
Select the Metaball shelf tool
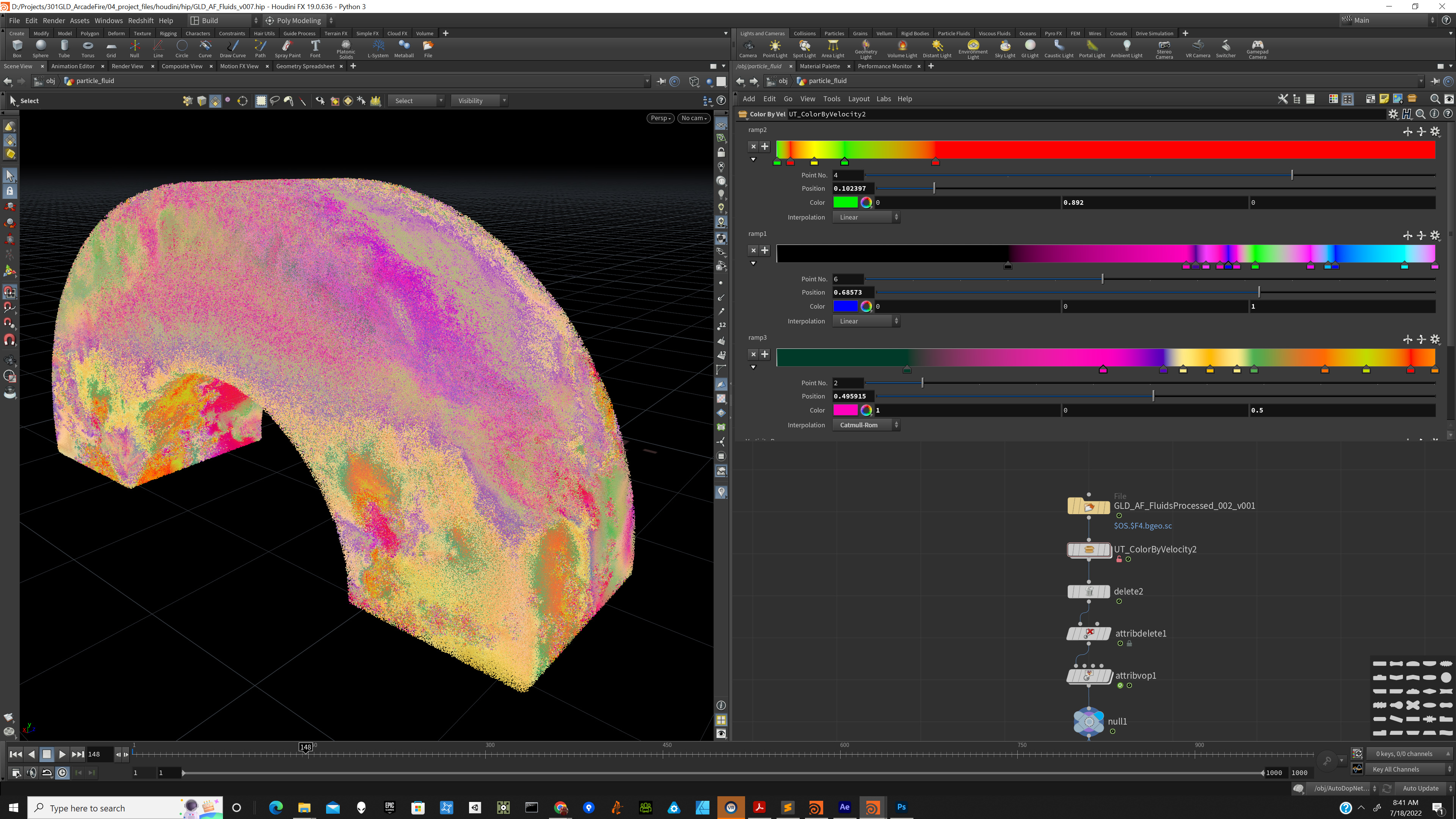coord(404,49)
